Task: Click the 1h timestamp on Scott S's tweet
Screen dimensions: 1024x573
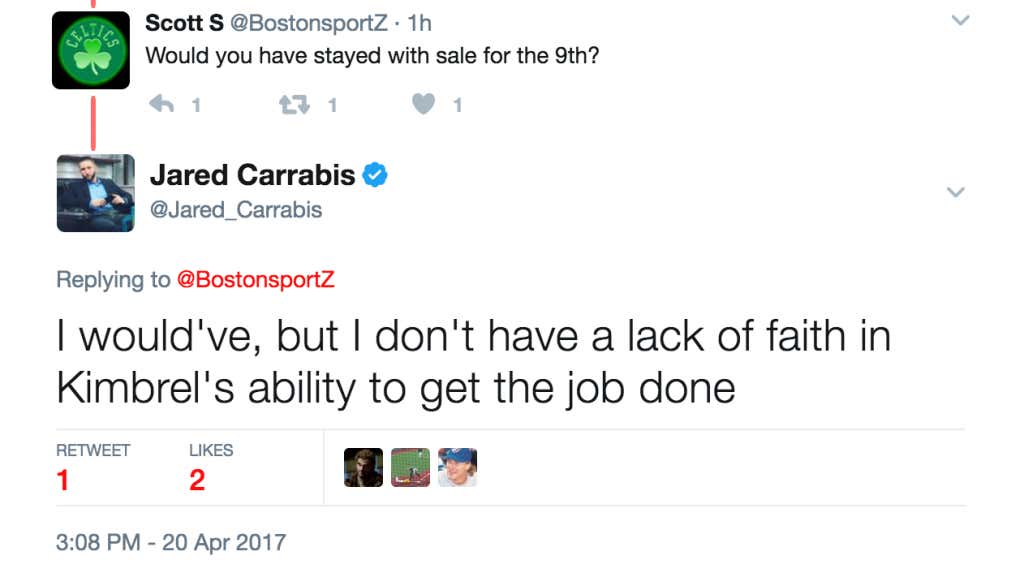Action: [419, 24]
